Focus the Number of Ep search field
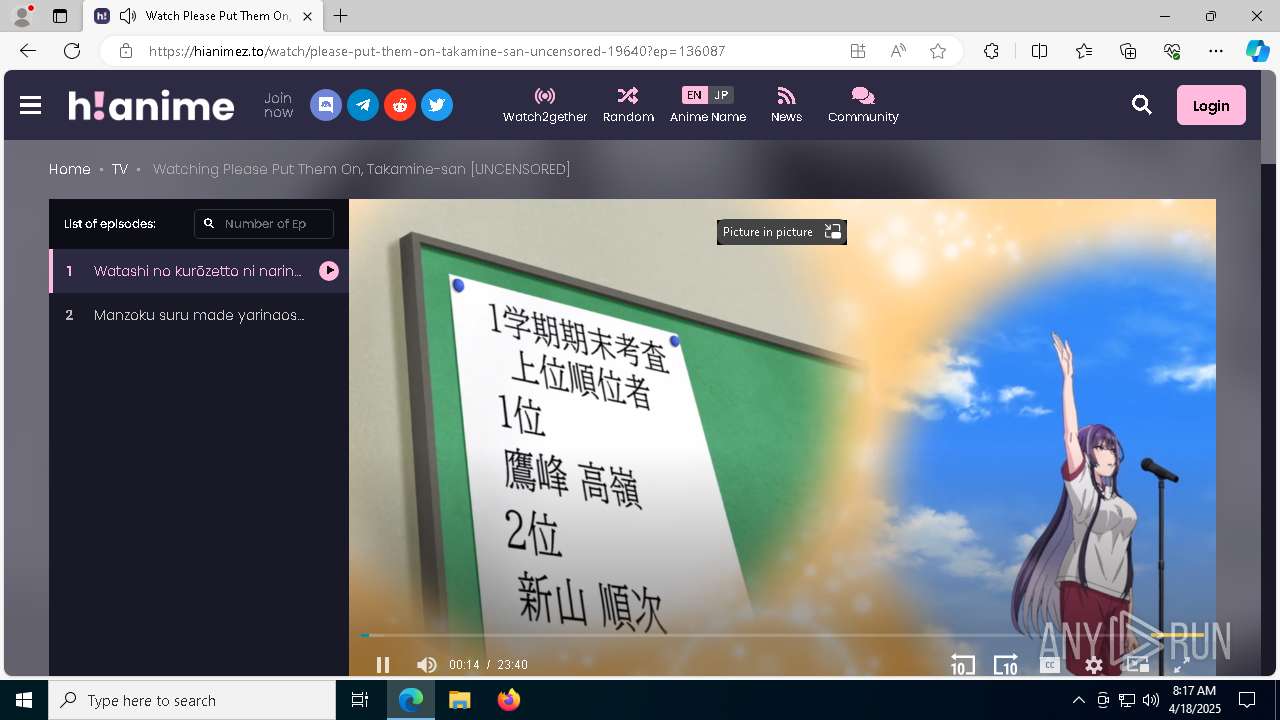The width and height of the screenshot is (1280, 720). pos(264,224)
